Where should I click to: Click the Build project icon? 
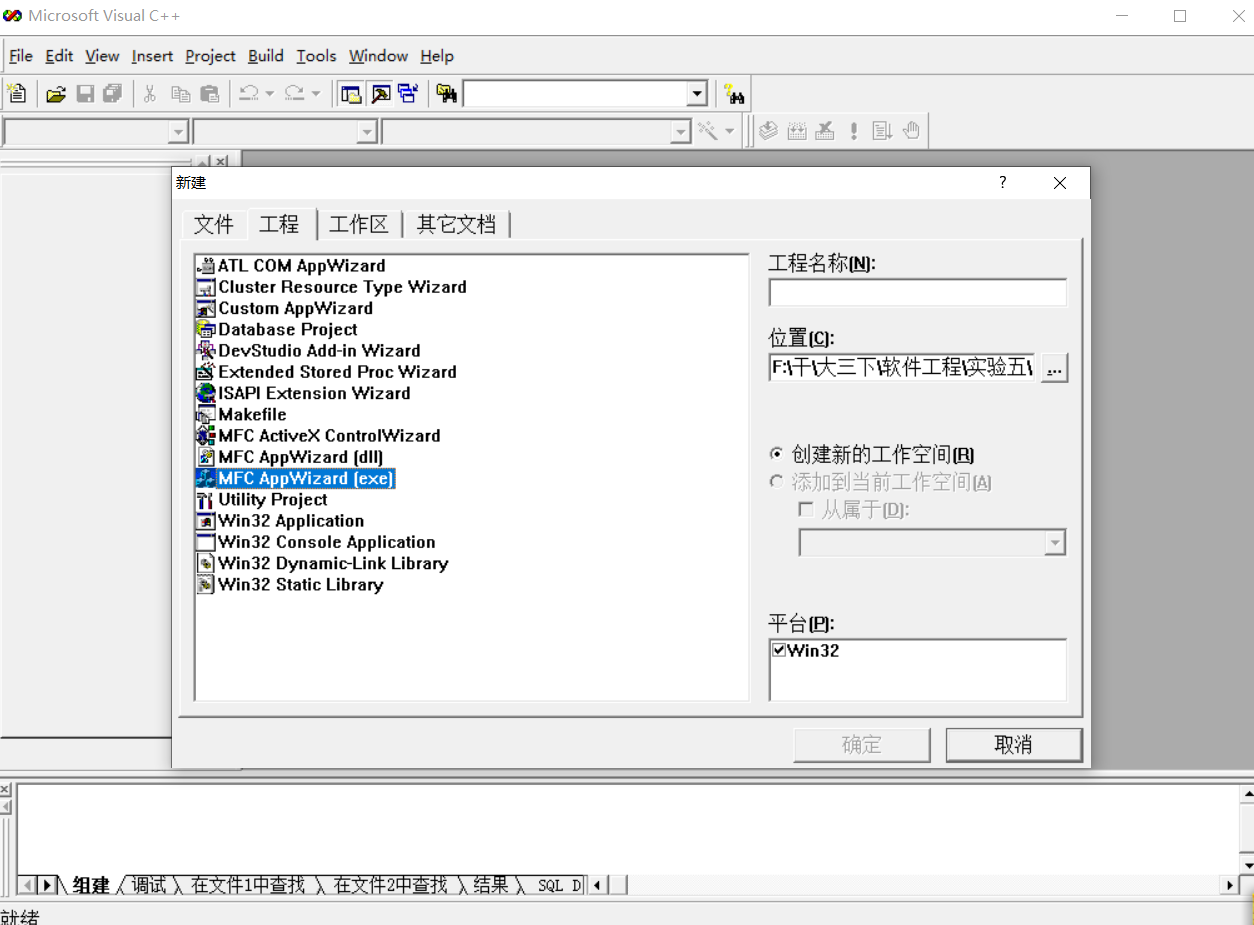[797, 131]
